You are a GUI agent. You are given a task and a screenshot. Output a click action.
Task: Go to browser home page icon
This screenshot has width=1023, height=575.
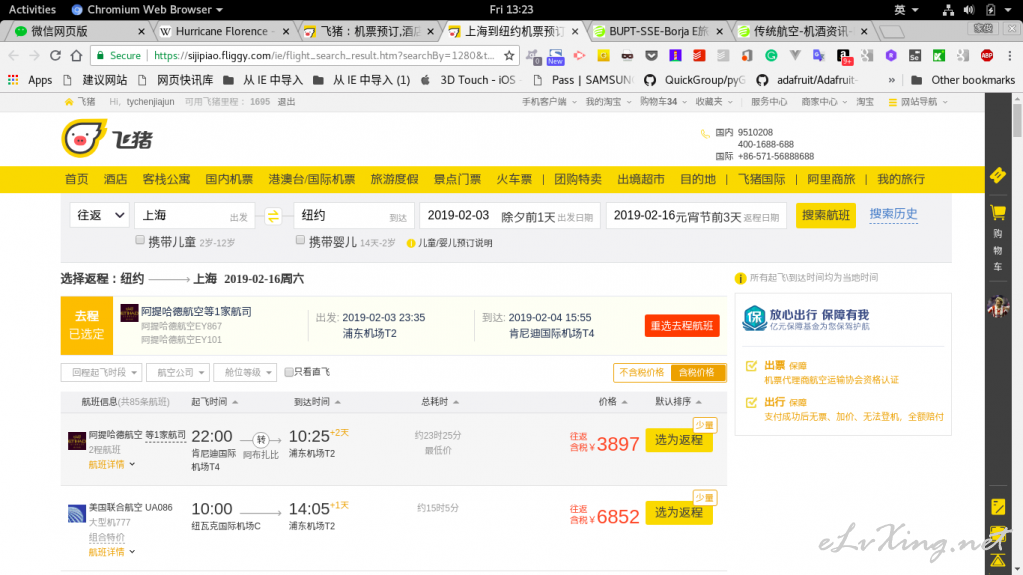coord(76,55)
